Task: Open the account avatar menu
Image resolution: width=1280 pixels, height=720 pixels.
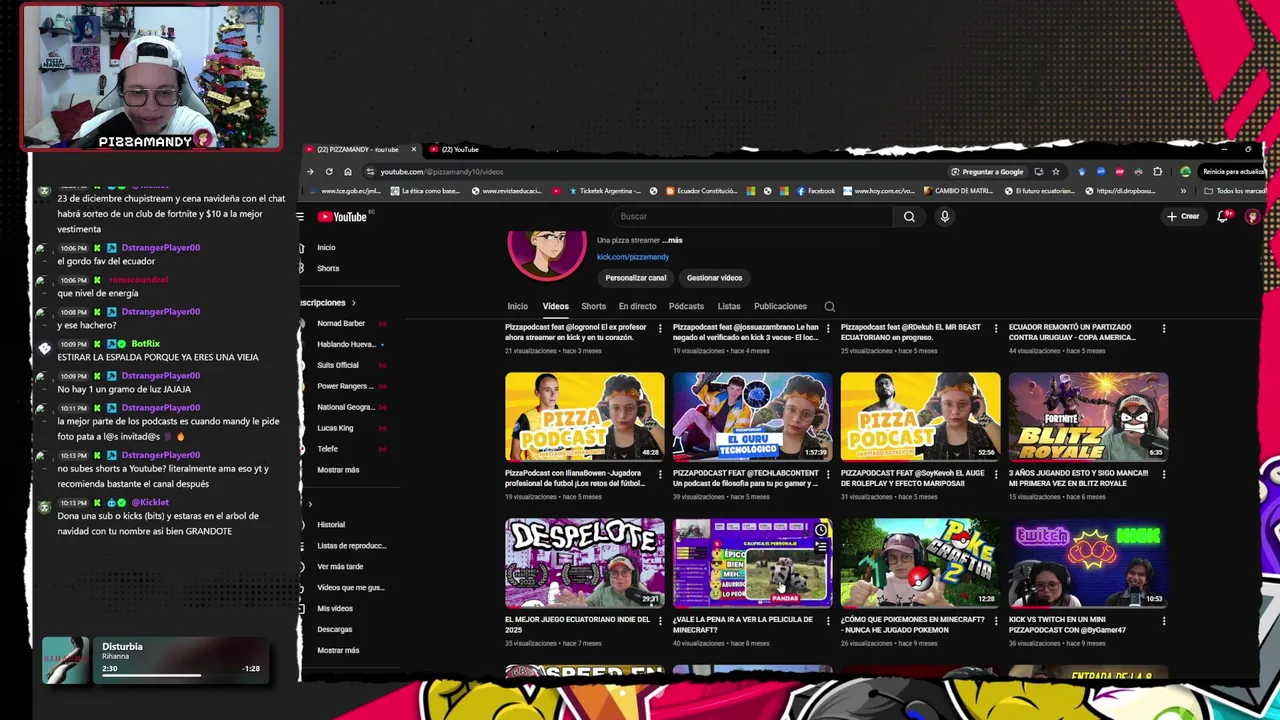Action: click(x=1252, y=217)
